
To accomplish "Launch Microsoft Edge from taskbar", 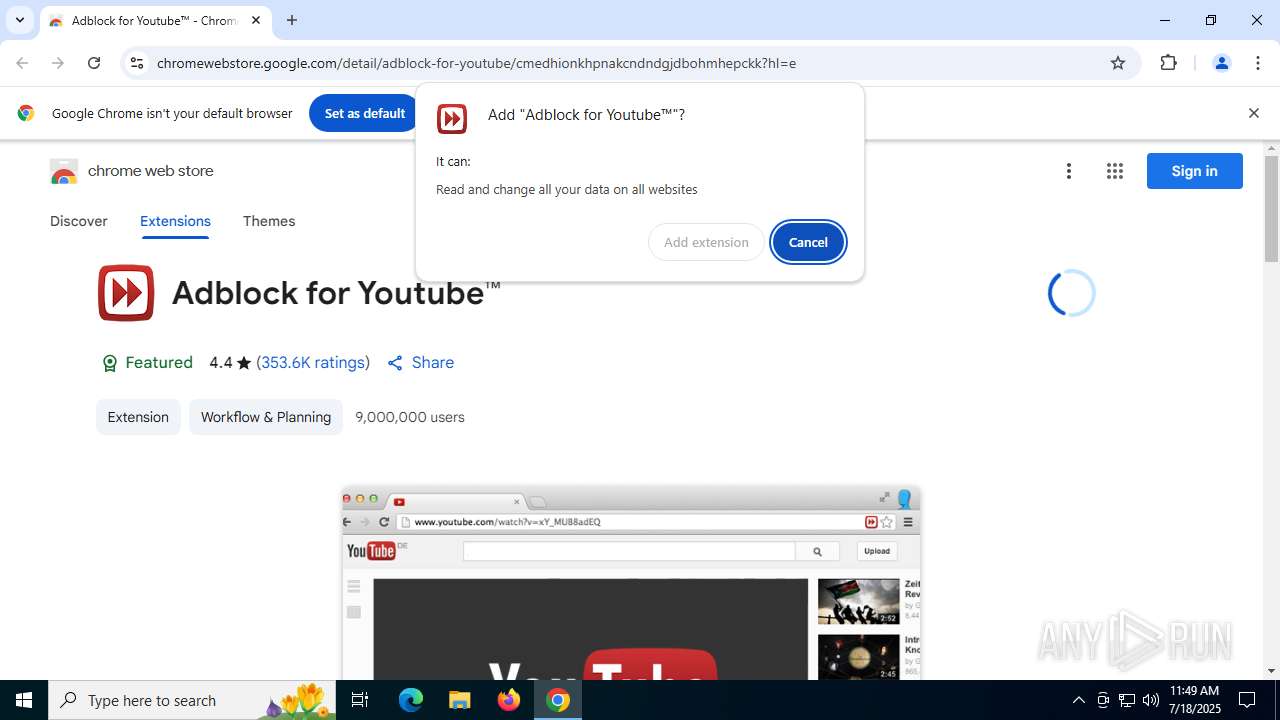I will [x=411, y=700].
